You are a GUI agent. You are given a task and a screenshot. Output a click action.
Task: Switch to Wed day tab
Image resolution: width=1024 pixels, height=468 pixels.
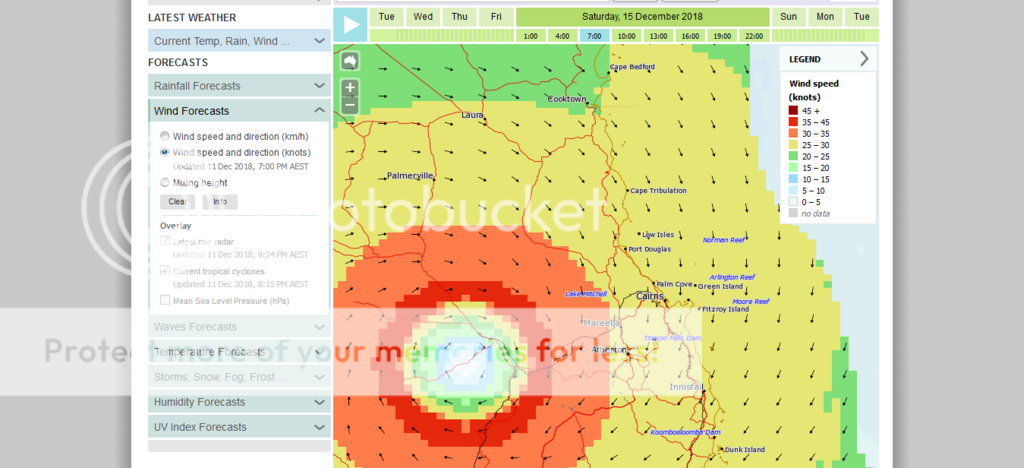(423, 17)
